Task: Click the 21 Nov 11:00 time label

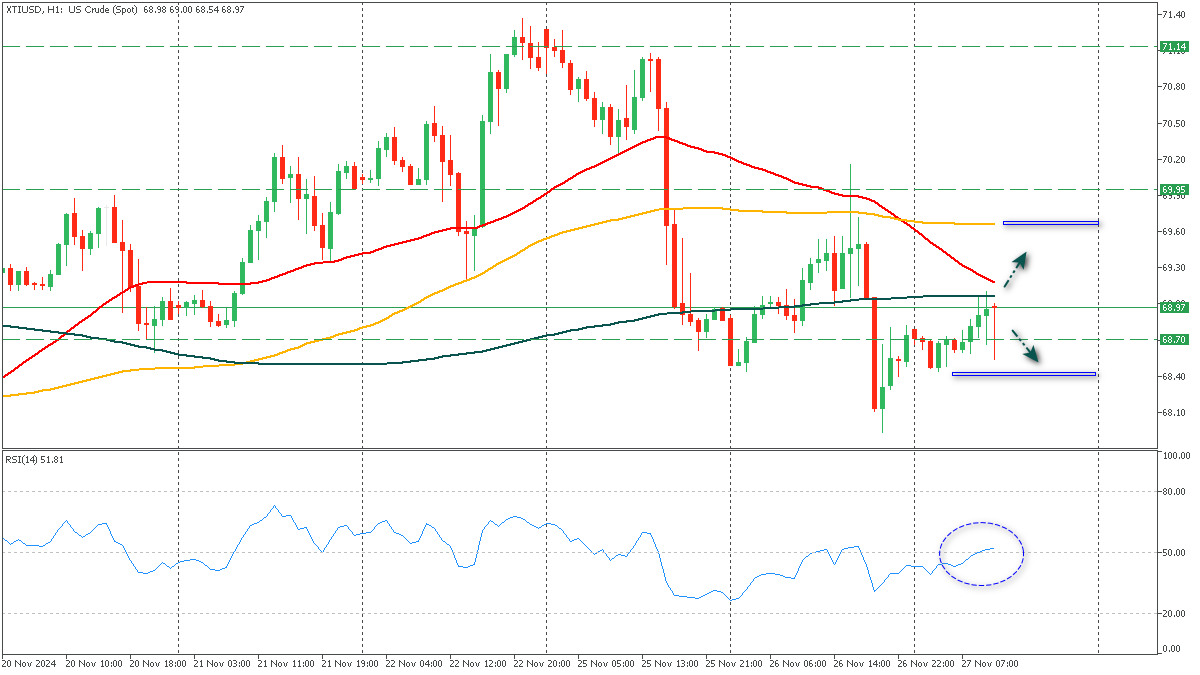Action: pos(287,663)
